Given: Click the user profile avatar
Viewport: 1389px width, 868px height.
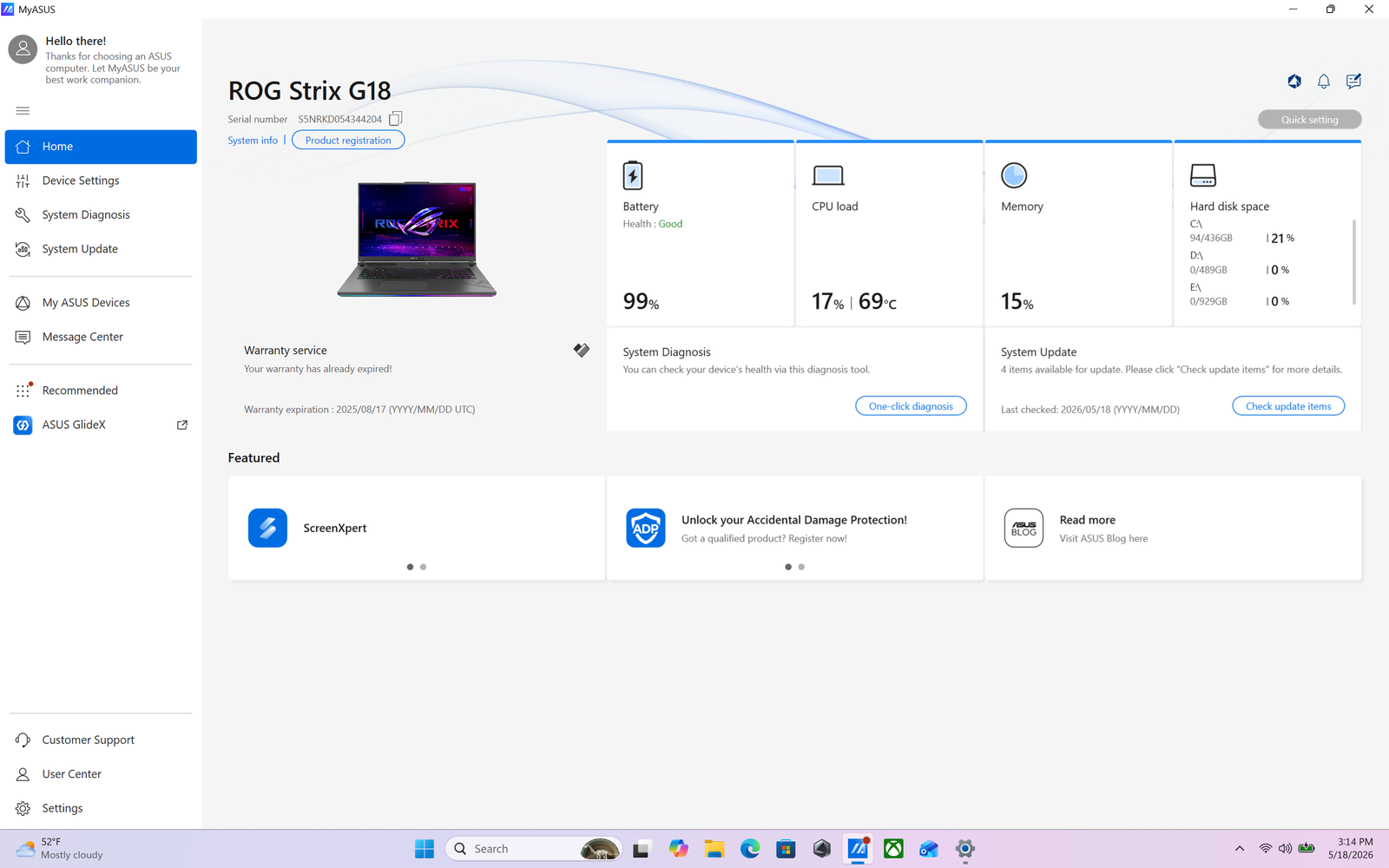Looking at the screenshot, I should click(23, 49).
